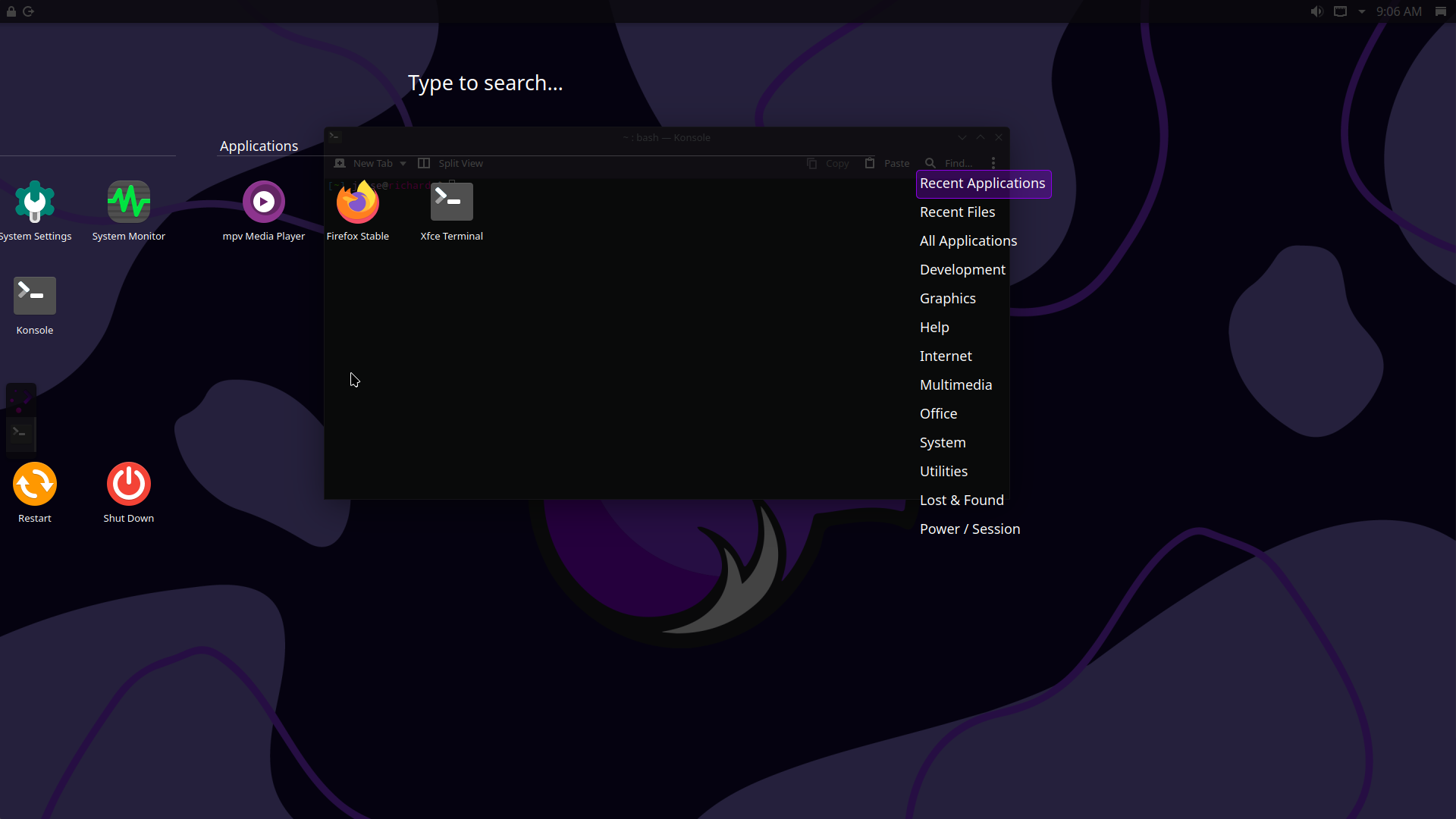Image resolution: width=1456 pixels, height=819 pixels.
Task: Open the Multimedia category
Action: 955,385
